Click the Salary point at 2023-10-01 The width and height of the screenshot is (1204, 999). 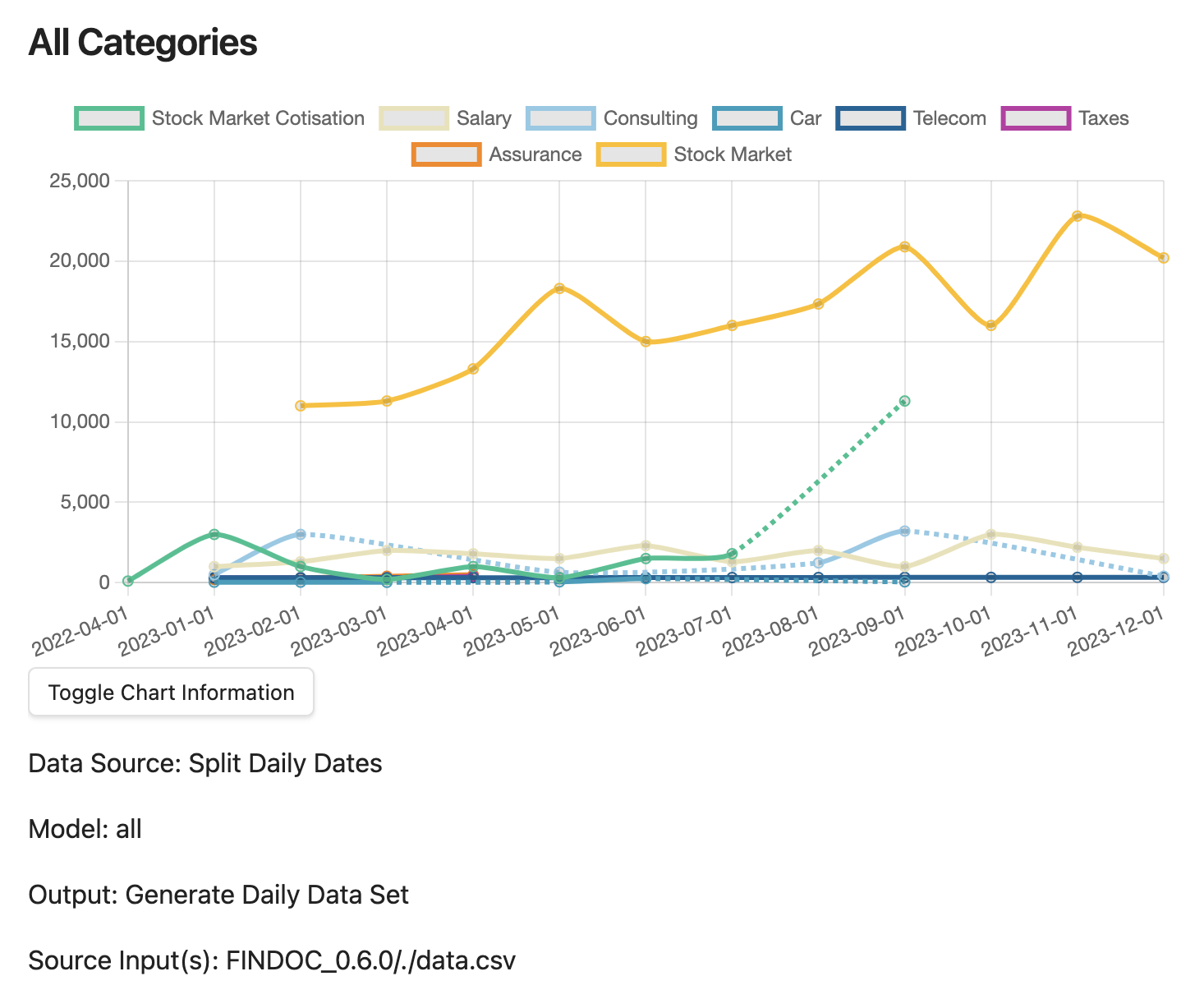click(x=991, y=534)
